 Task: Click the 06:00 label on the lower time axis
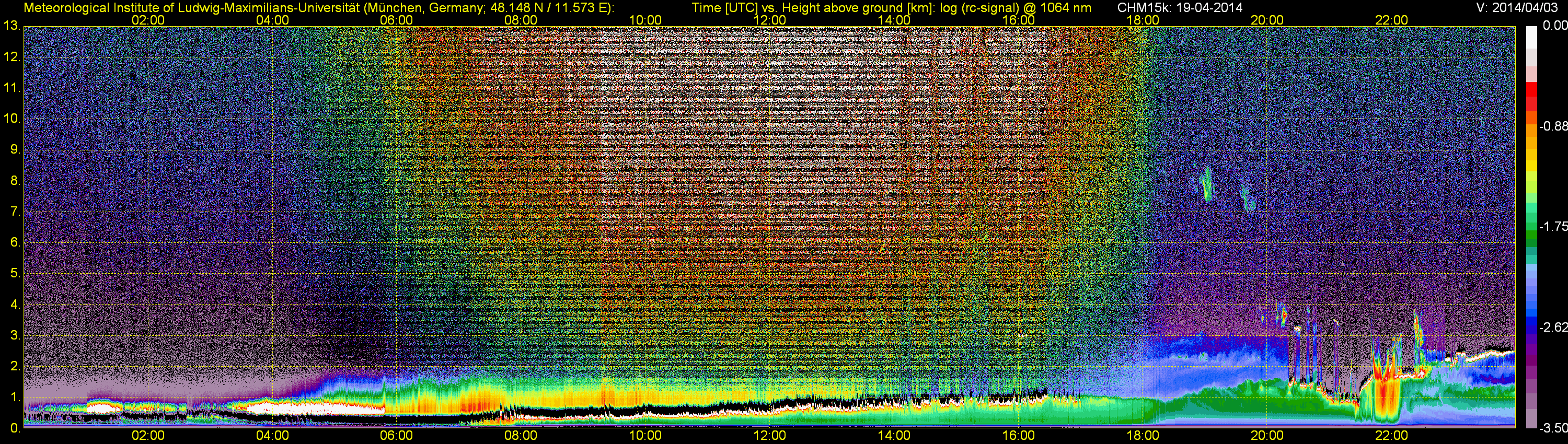[396, 436]
